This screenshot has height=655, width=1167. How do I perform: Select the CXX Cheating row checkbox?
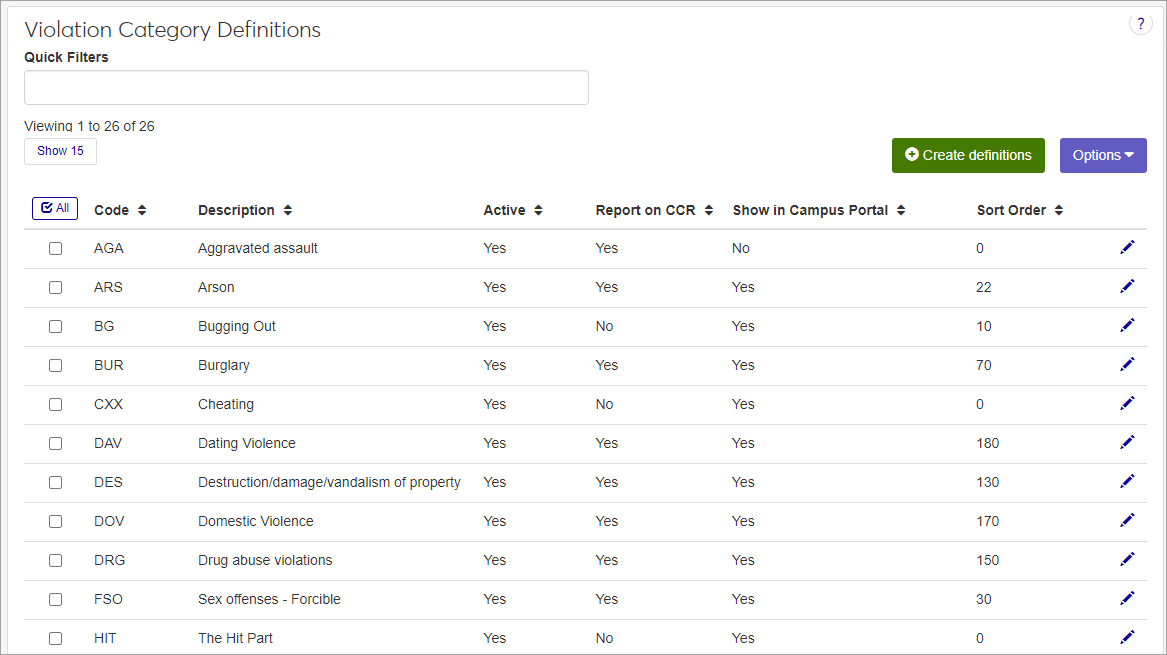(x=56, y=404)
